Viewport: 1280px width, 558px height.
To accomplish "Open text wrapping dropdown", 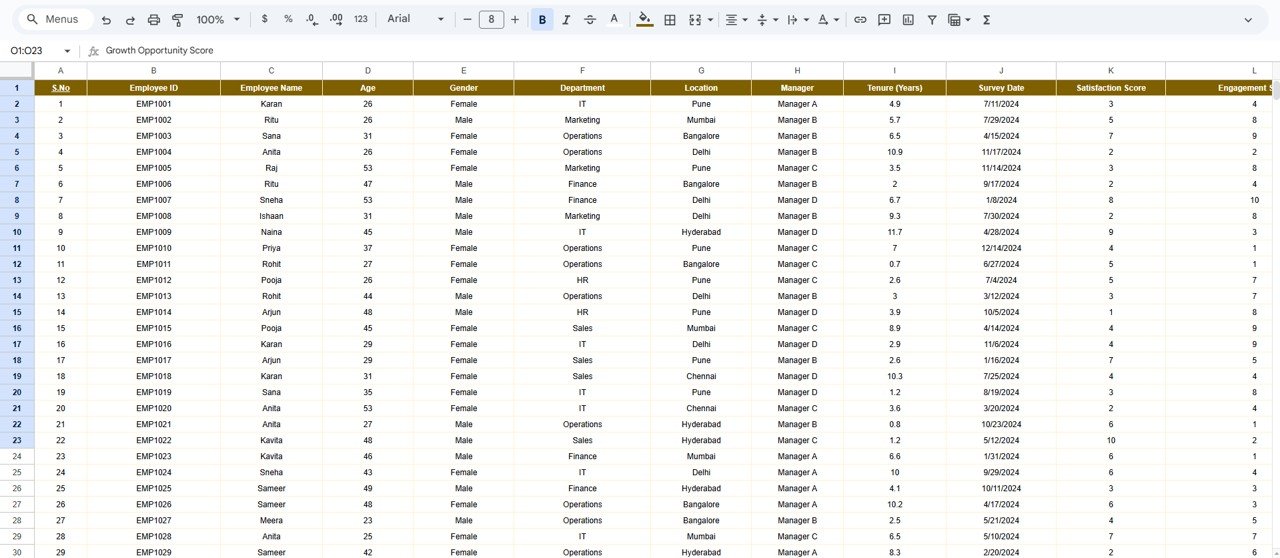I will [797, 19].
